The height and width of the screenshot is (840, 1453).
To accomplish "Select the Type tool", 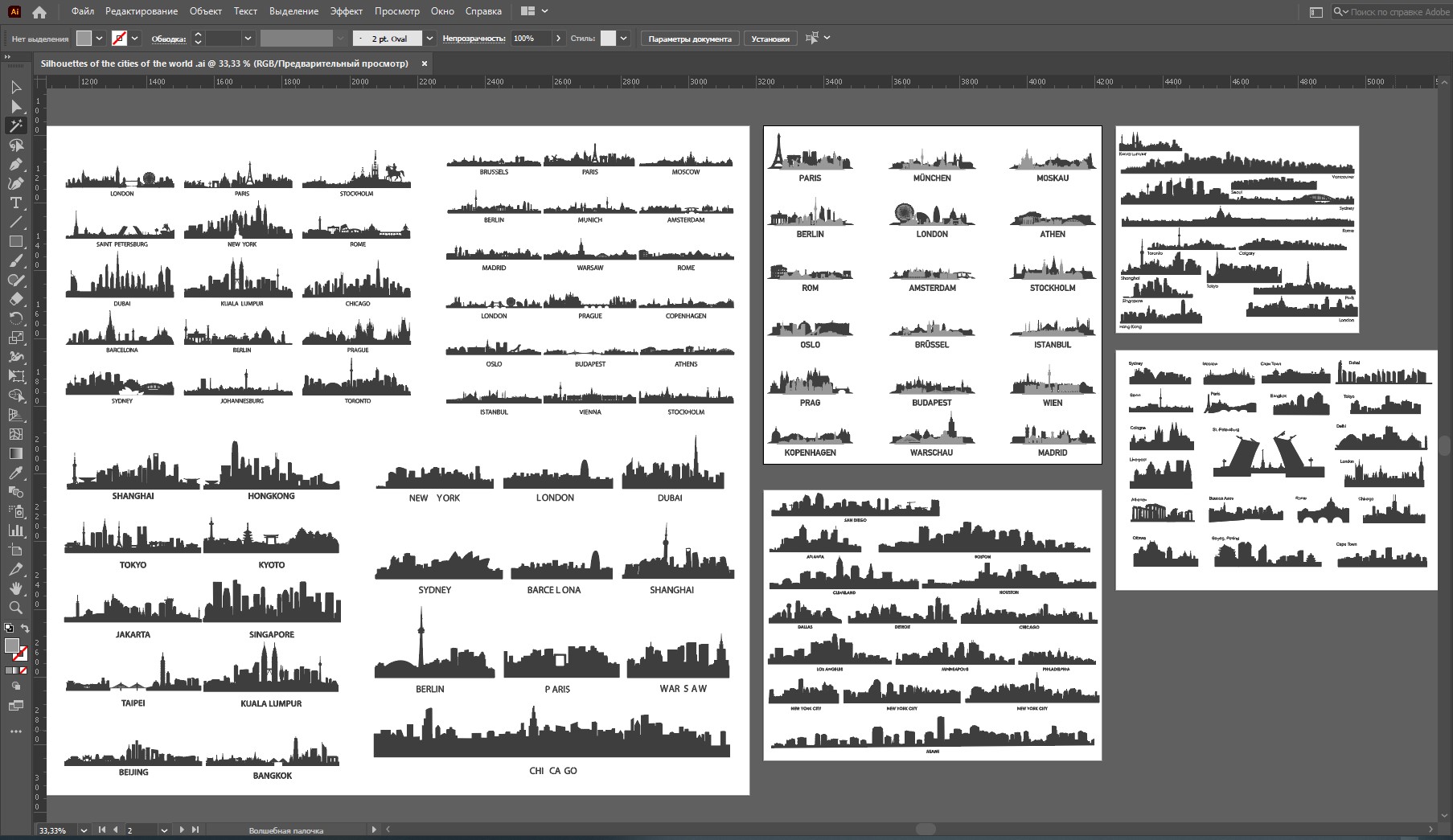I will [x=15, y=203].
